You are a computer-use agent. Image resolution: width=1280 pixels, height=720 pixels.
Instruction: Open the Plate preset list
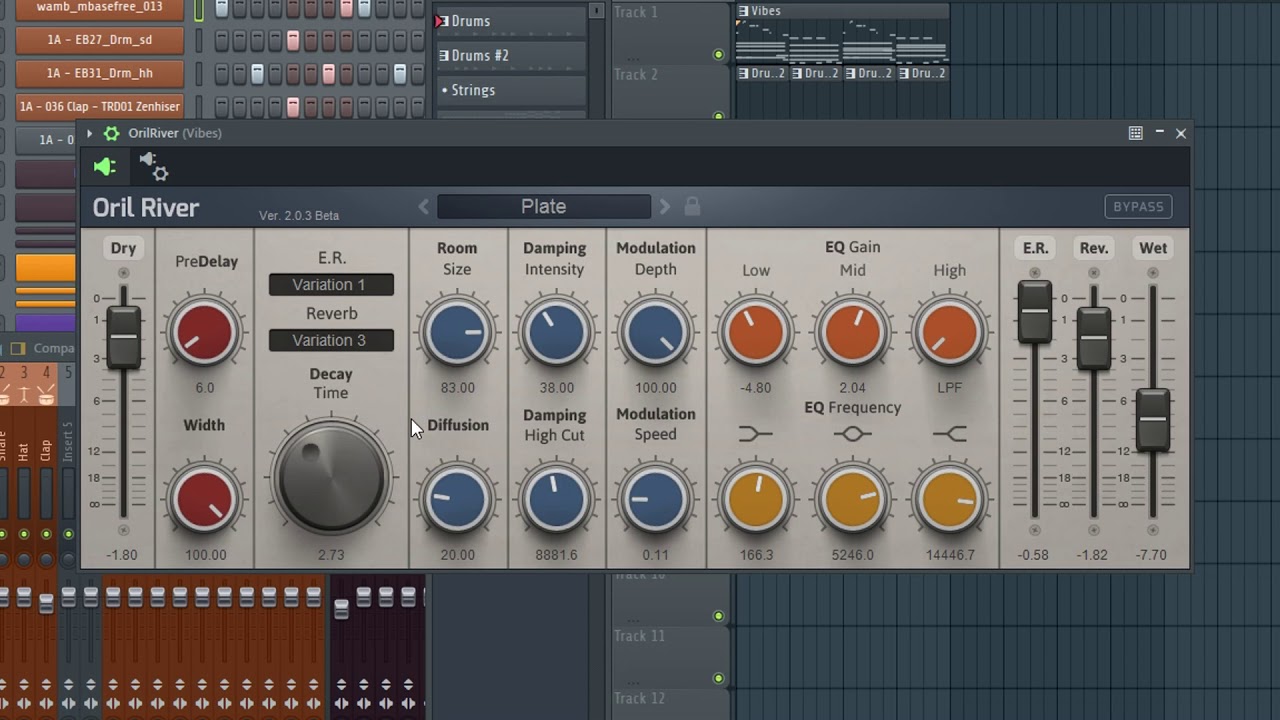point(544,207)
